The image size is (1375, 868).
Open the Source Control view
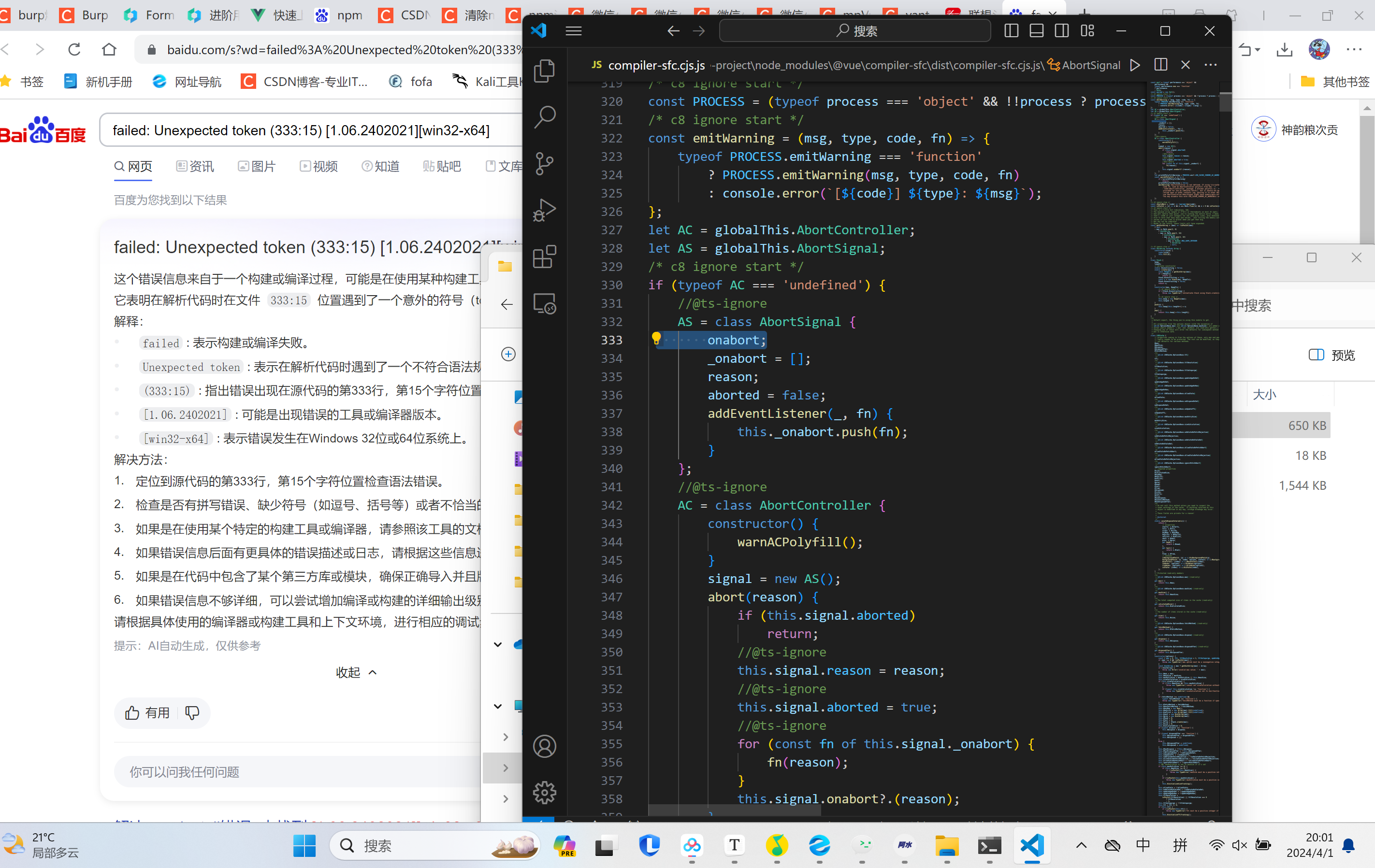pyautogui.click(x=544, y=164)
